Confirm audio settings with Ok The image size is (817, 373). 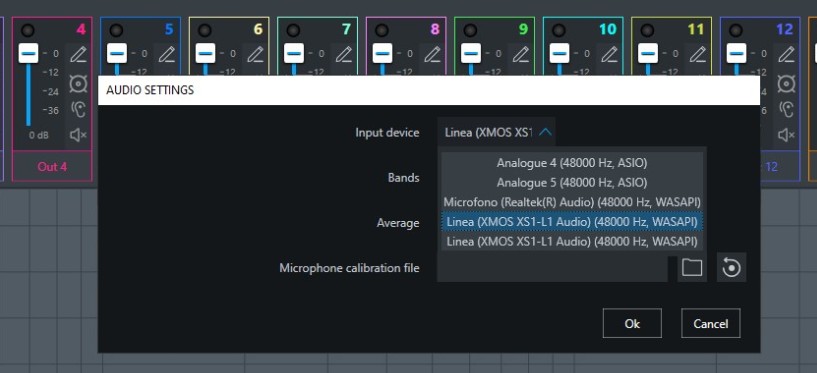tap(632, 324)
